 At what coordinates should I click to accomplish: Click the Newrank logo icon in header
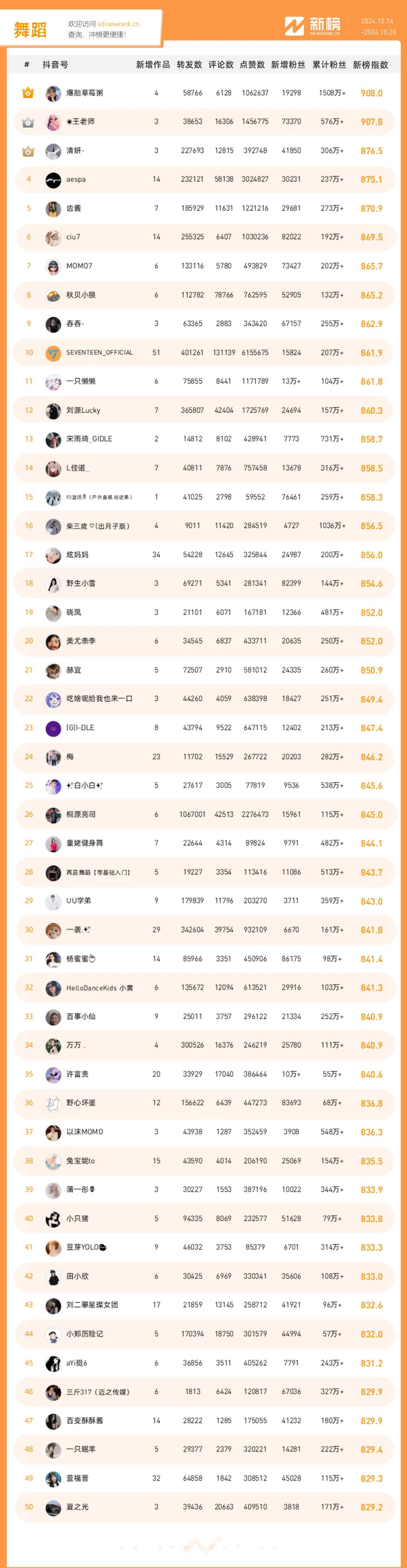(294, 26)
